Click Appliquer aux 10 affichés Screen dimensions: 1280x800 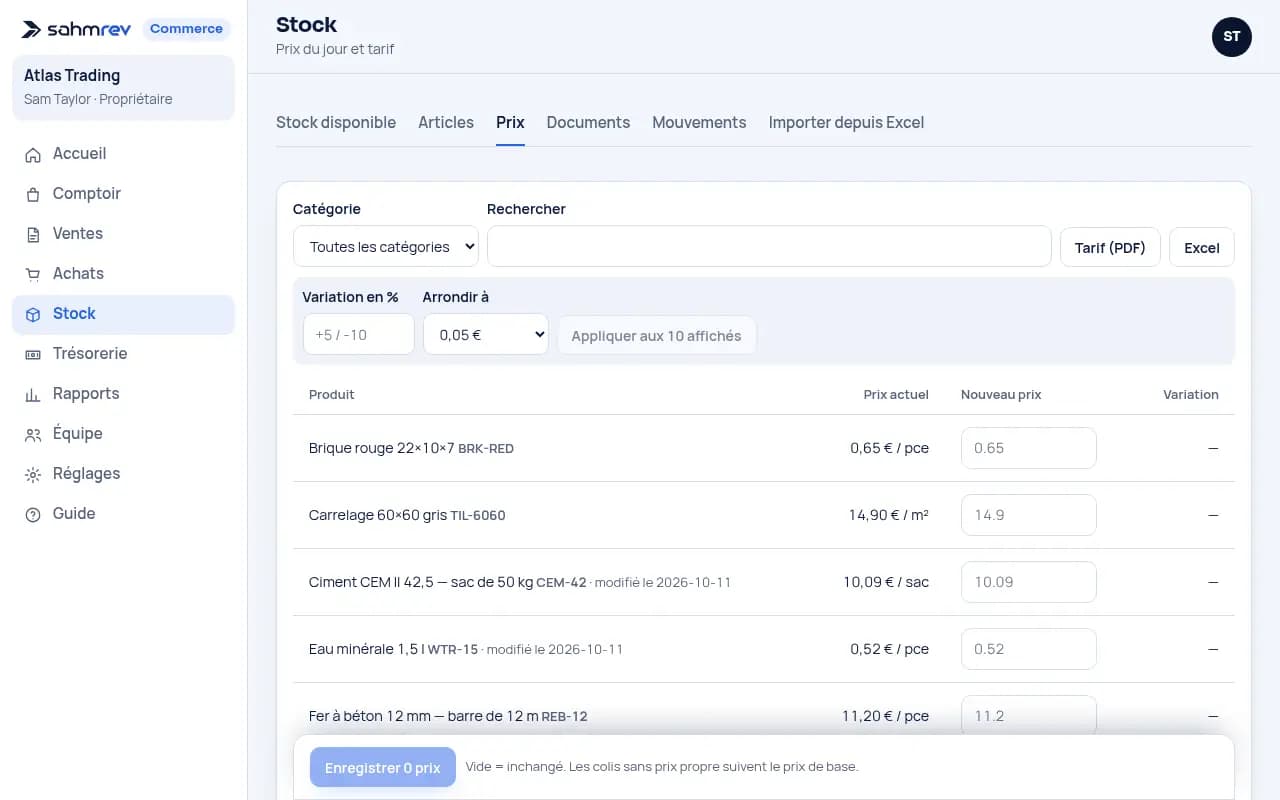tap(656, 335)
